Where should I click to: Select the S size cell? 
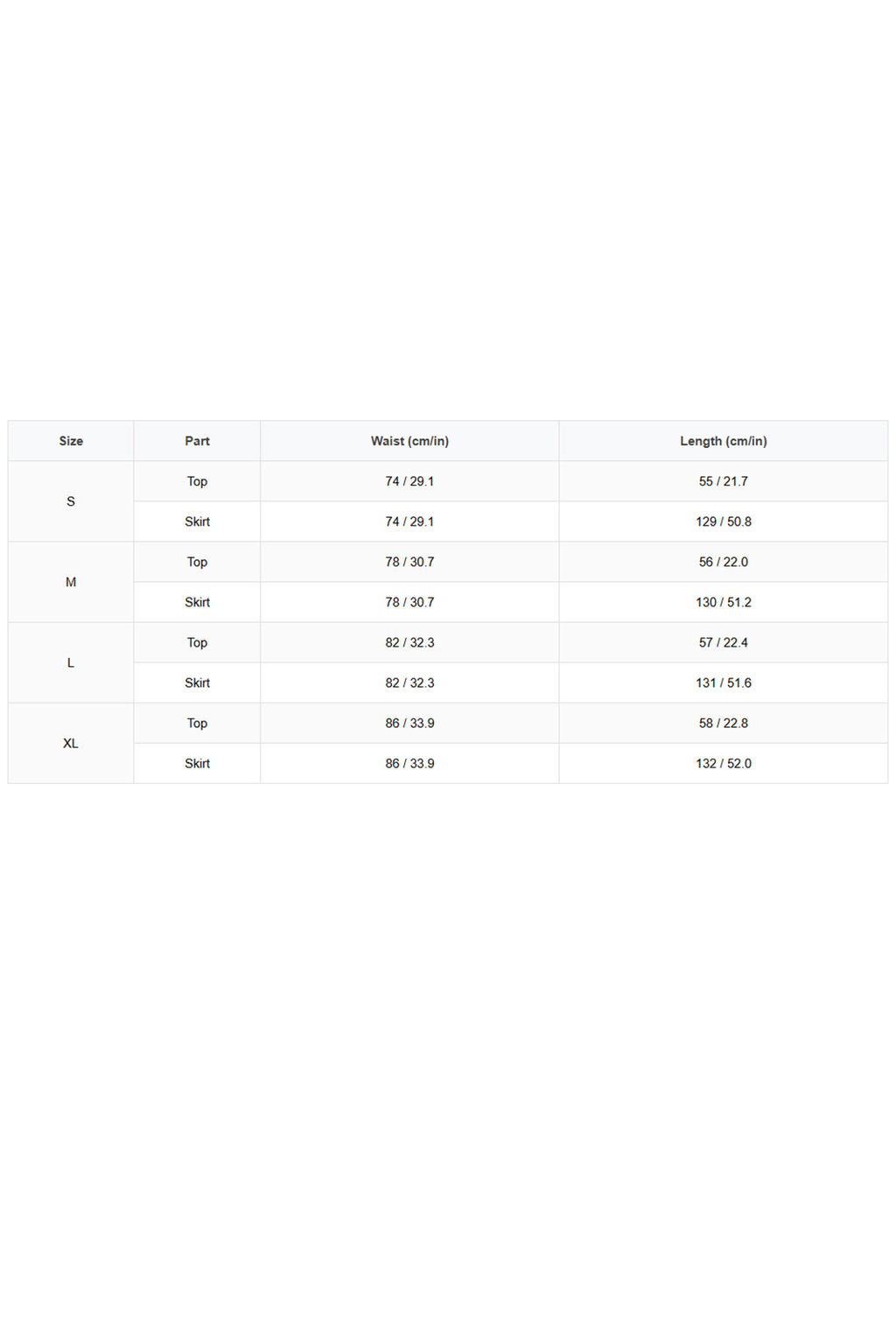coord(71,501)
